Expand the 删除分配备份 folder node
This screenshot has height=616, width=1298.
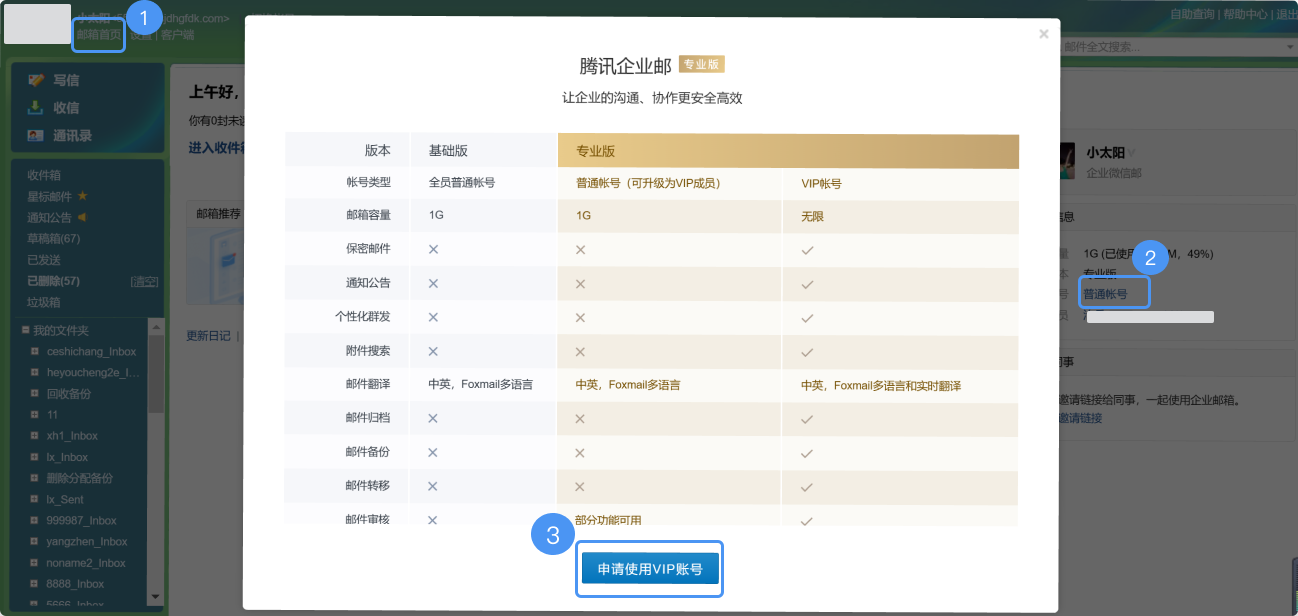(35, 478)
